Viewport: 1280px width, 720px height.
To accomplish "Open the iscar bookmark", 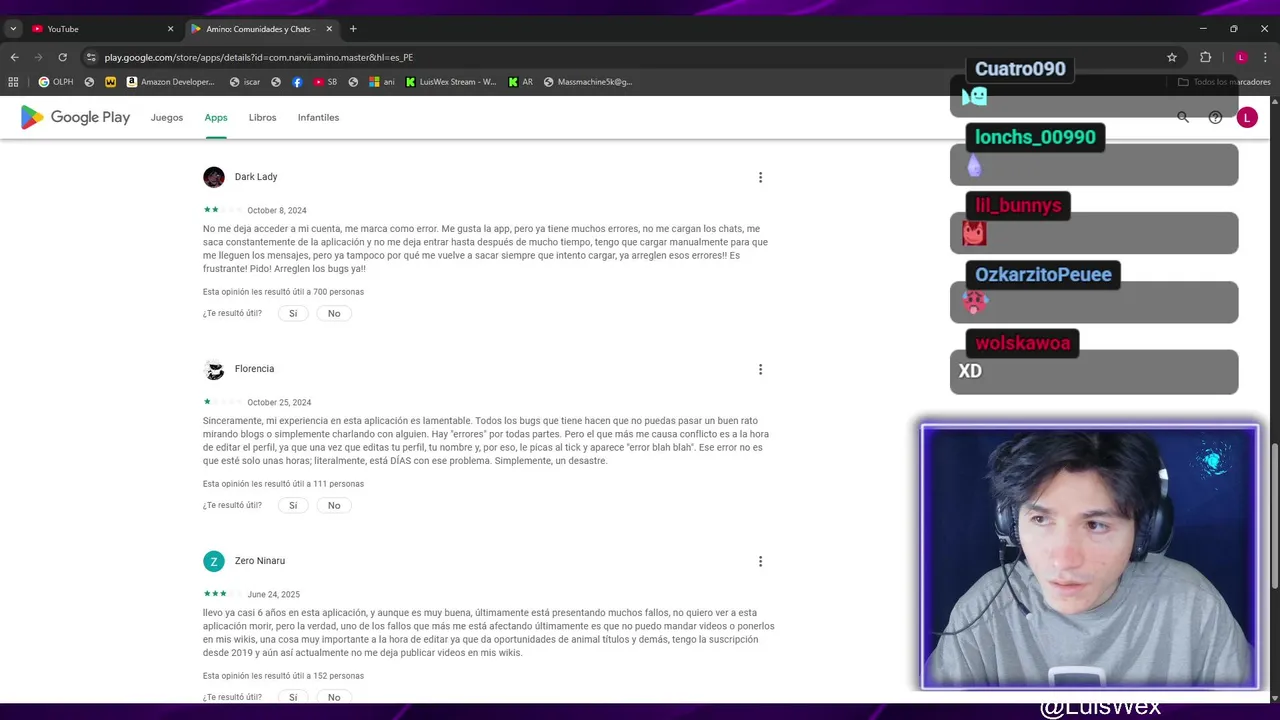I will 245,82.
